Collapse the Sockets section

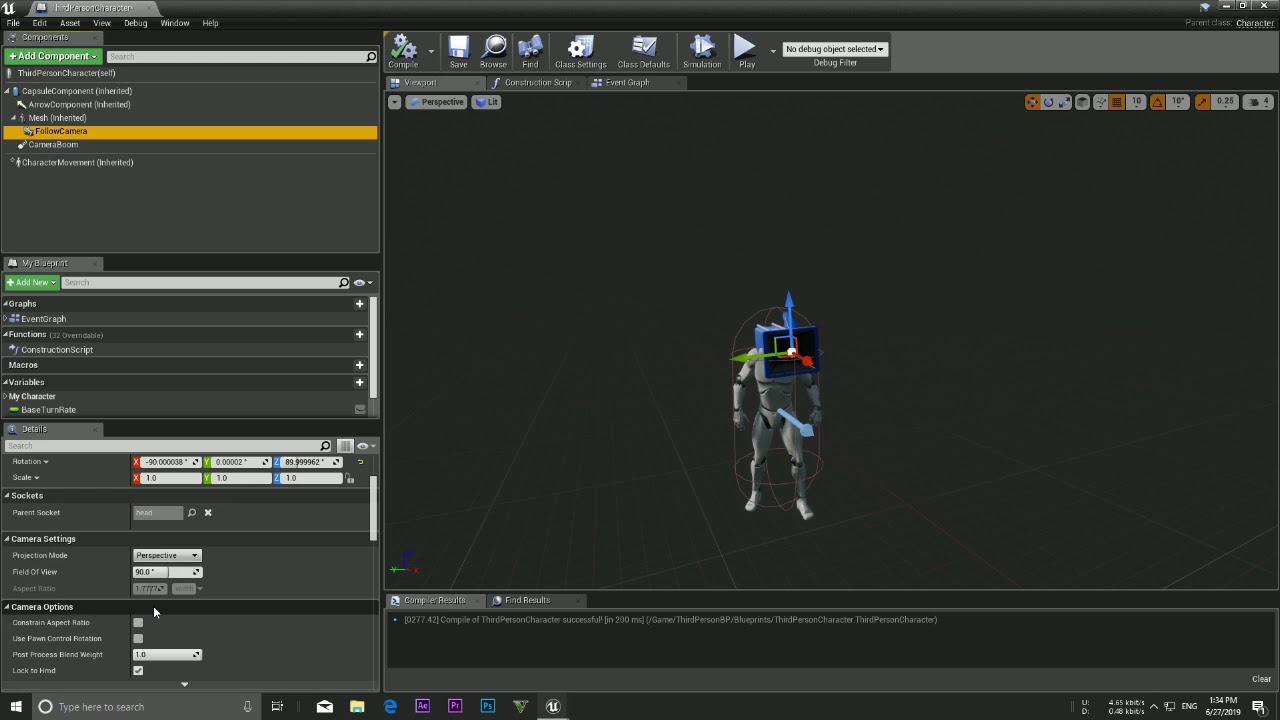point(6,496)
